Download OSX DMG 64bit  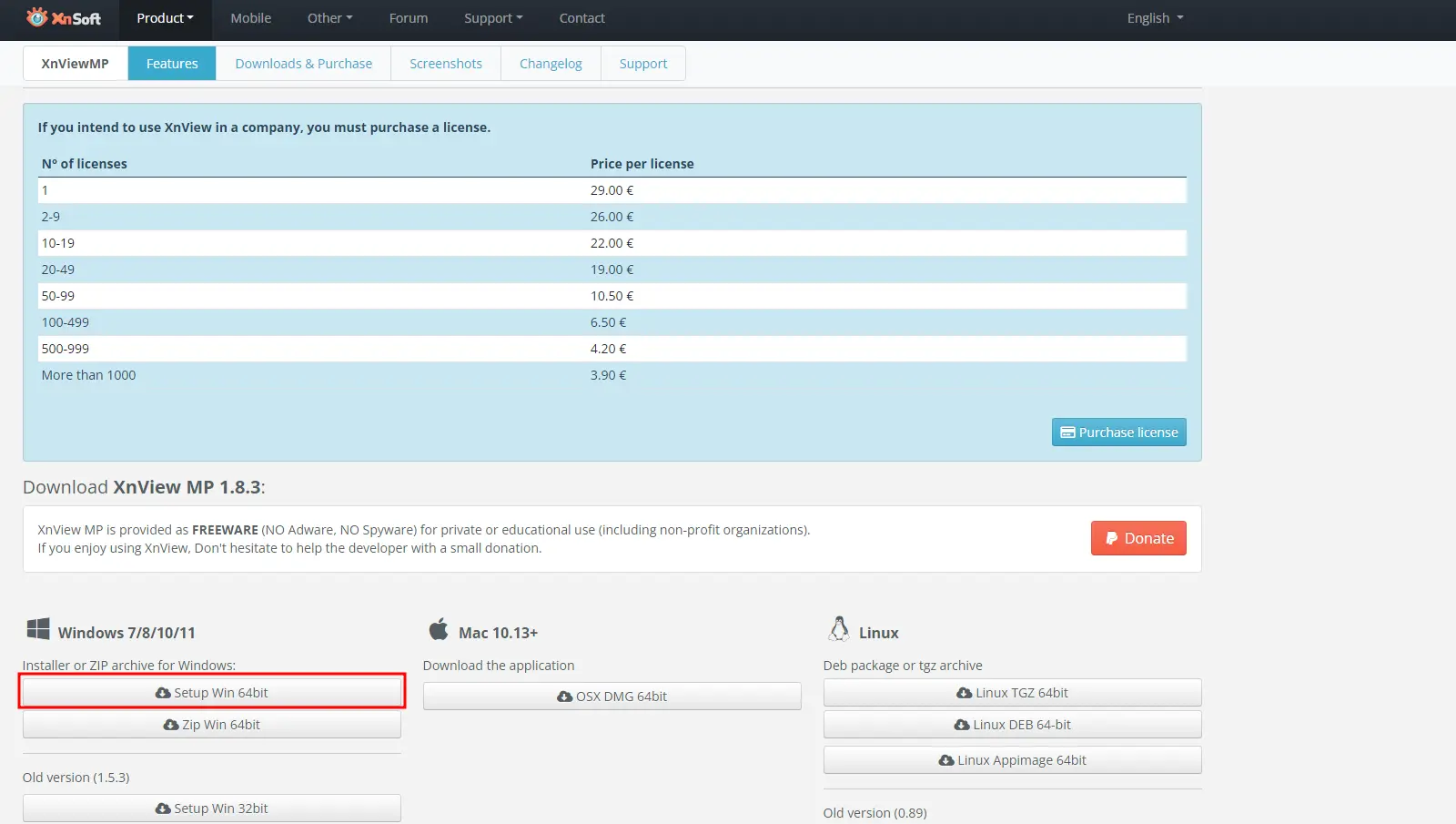coord(612,697)
